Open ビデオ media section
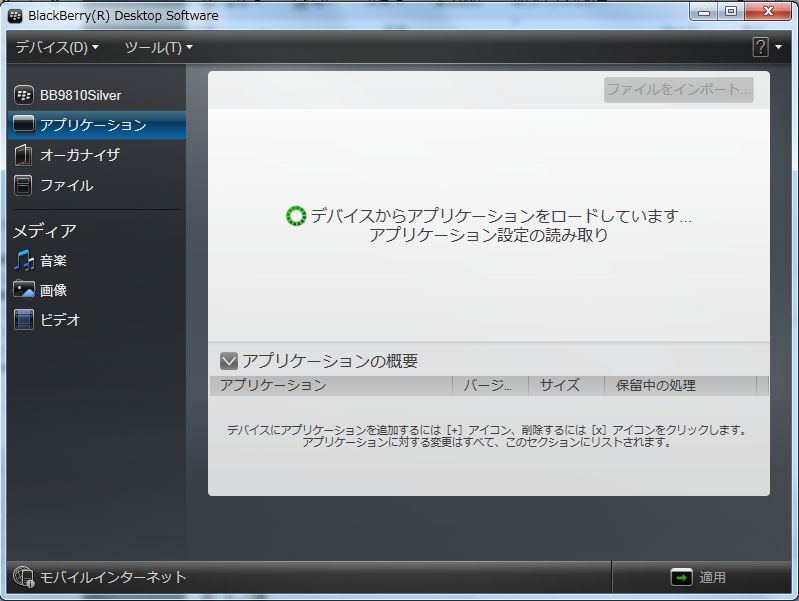The image size is (799, 601). tap(97, 320)
